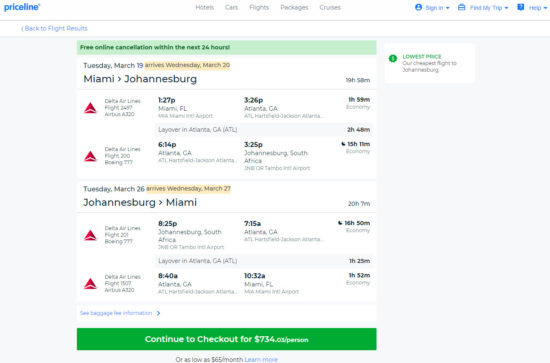Click the priceline logo
The height and width of the screenshot is (363, 550).
point(22,7)
